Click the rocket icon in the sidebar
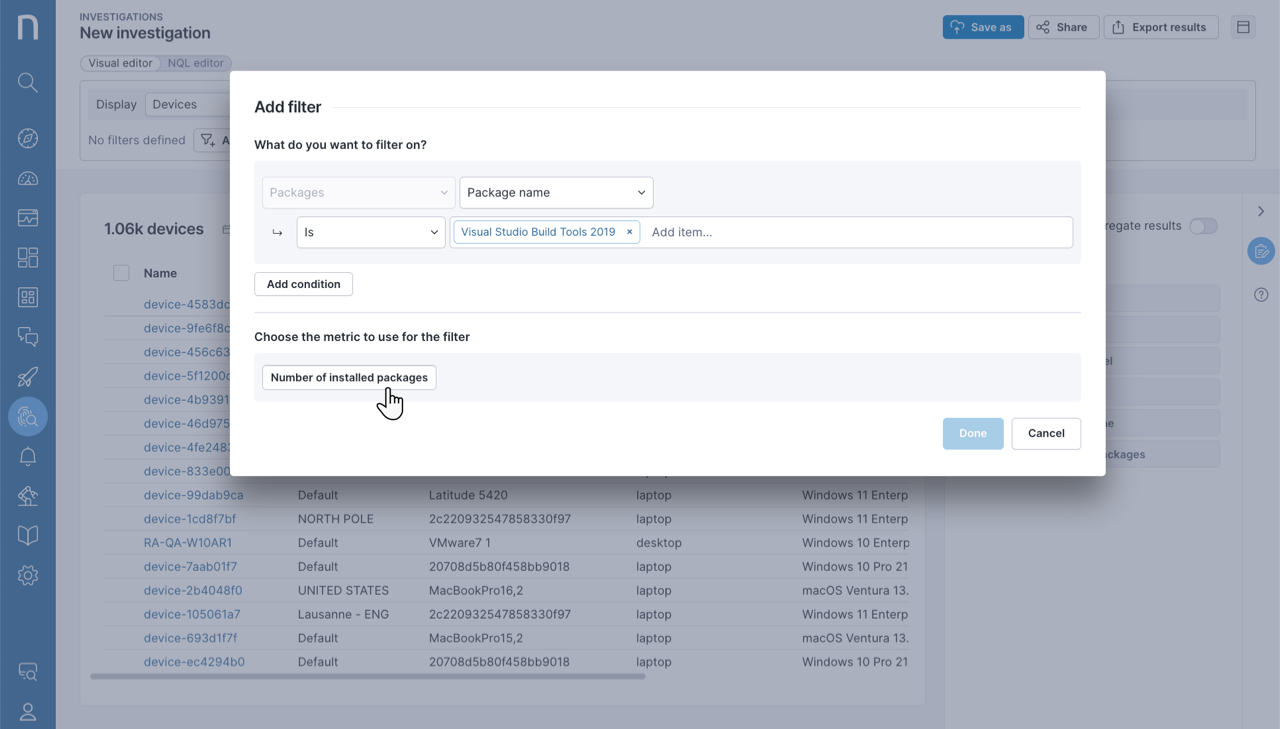The height and width of the screenshot is (729, 1280). pyautogui.click(x=27, y=376)
